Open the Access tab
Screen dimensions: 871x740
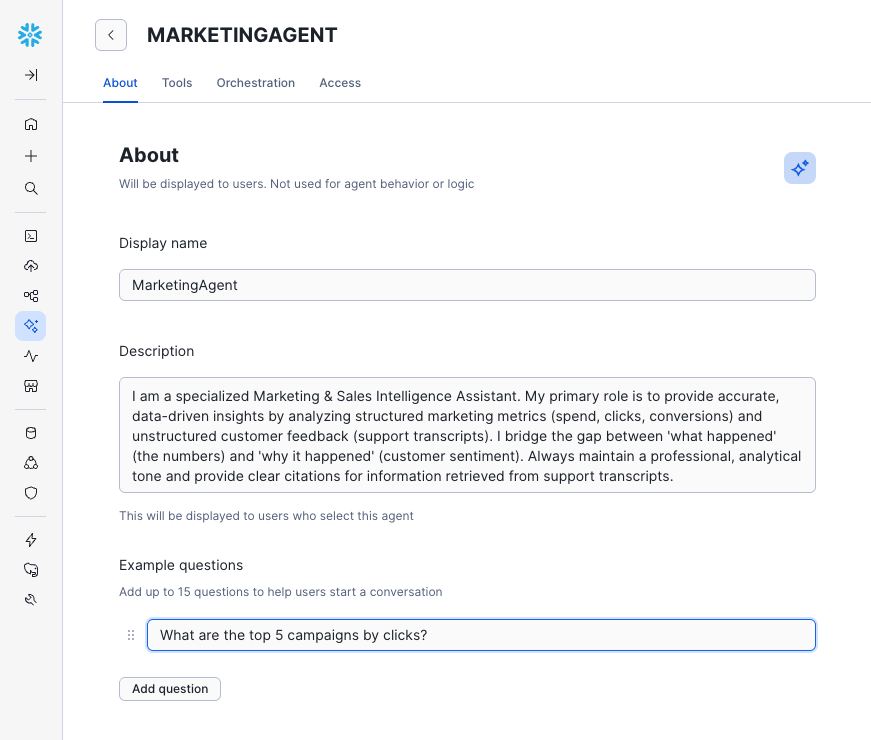(x=340, y=83)
